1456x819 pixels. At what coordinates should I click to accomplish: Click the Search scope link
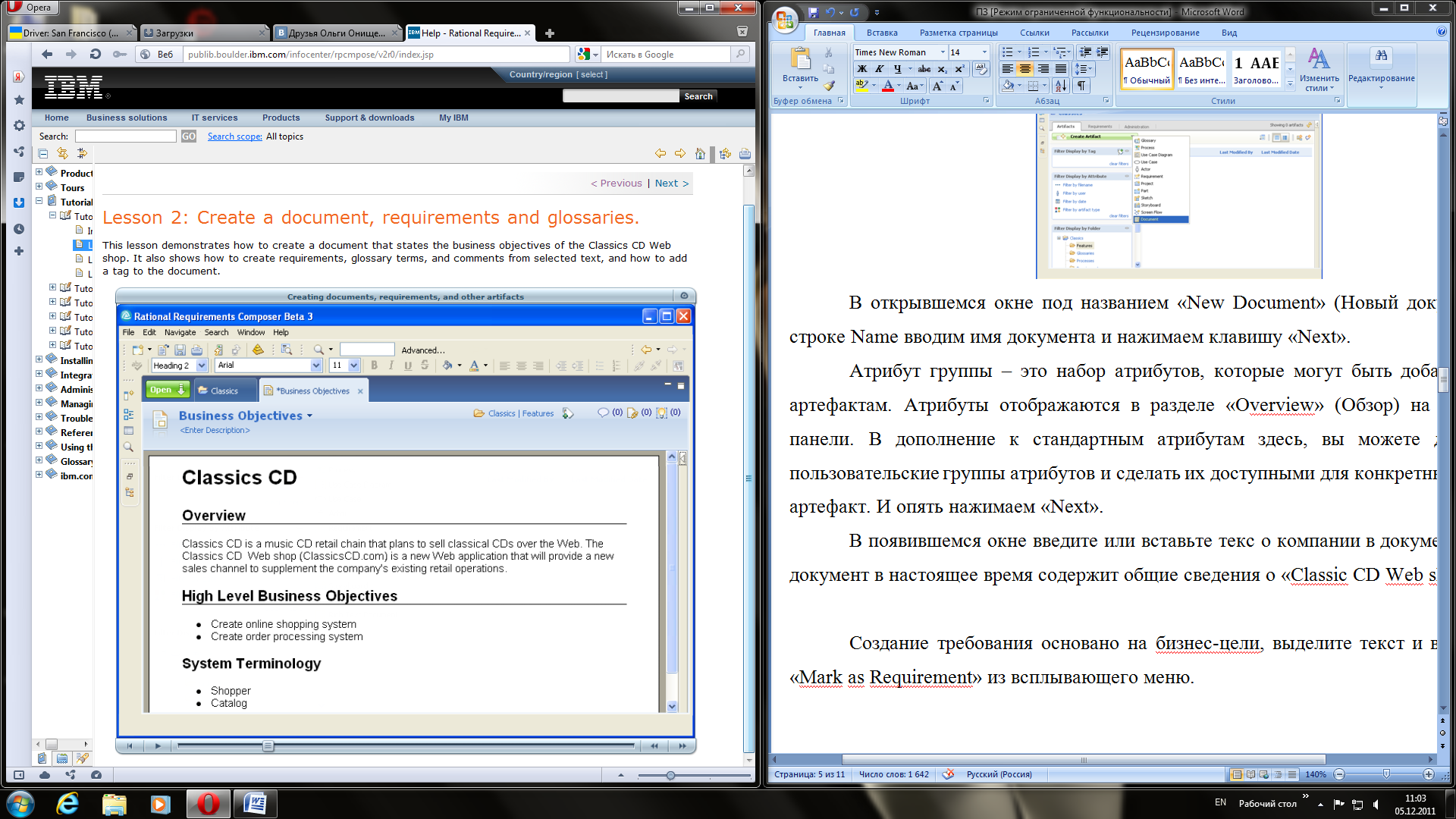pos(234,136)
